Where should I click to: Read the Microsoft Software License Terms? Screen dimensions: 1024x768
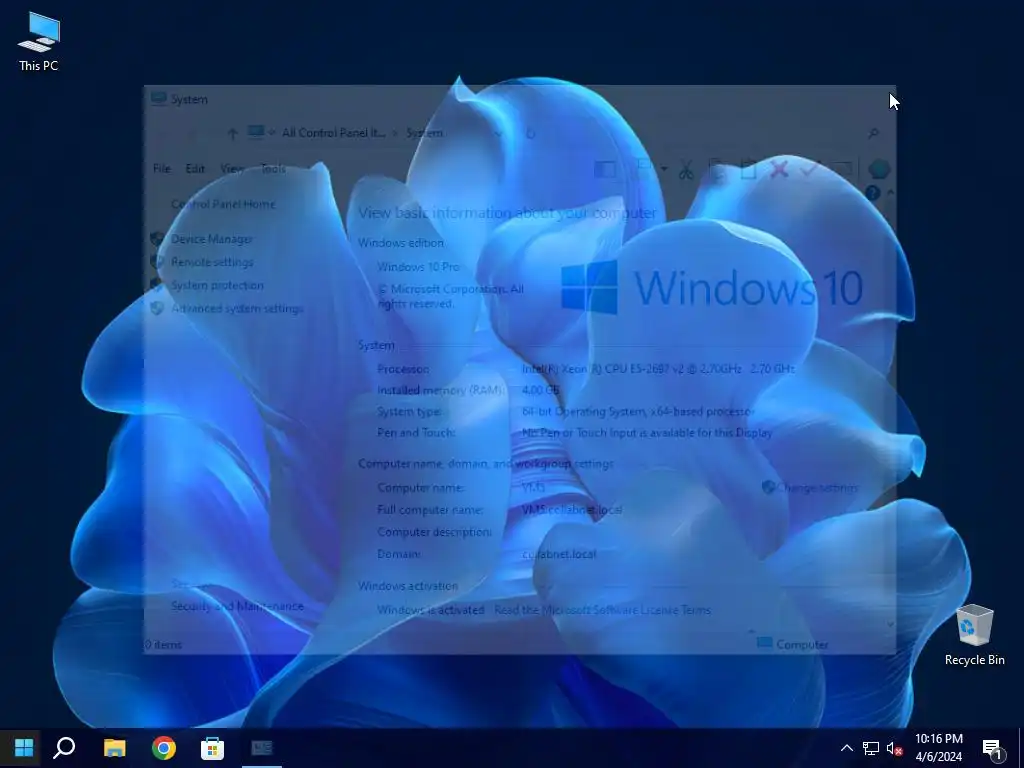point(602,610)
